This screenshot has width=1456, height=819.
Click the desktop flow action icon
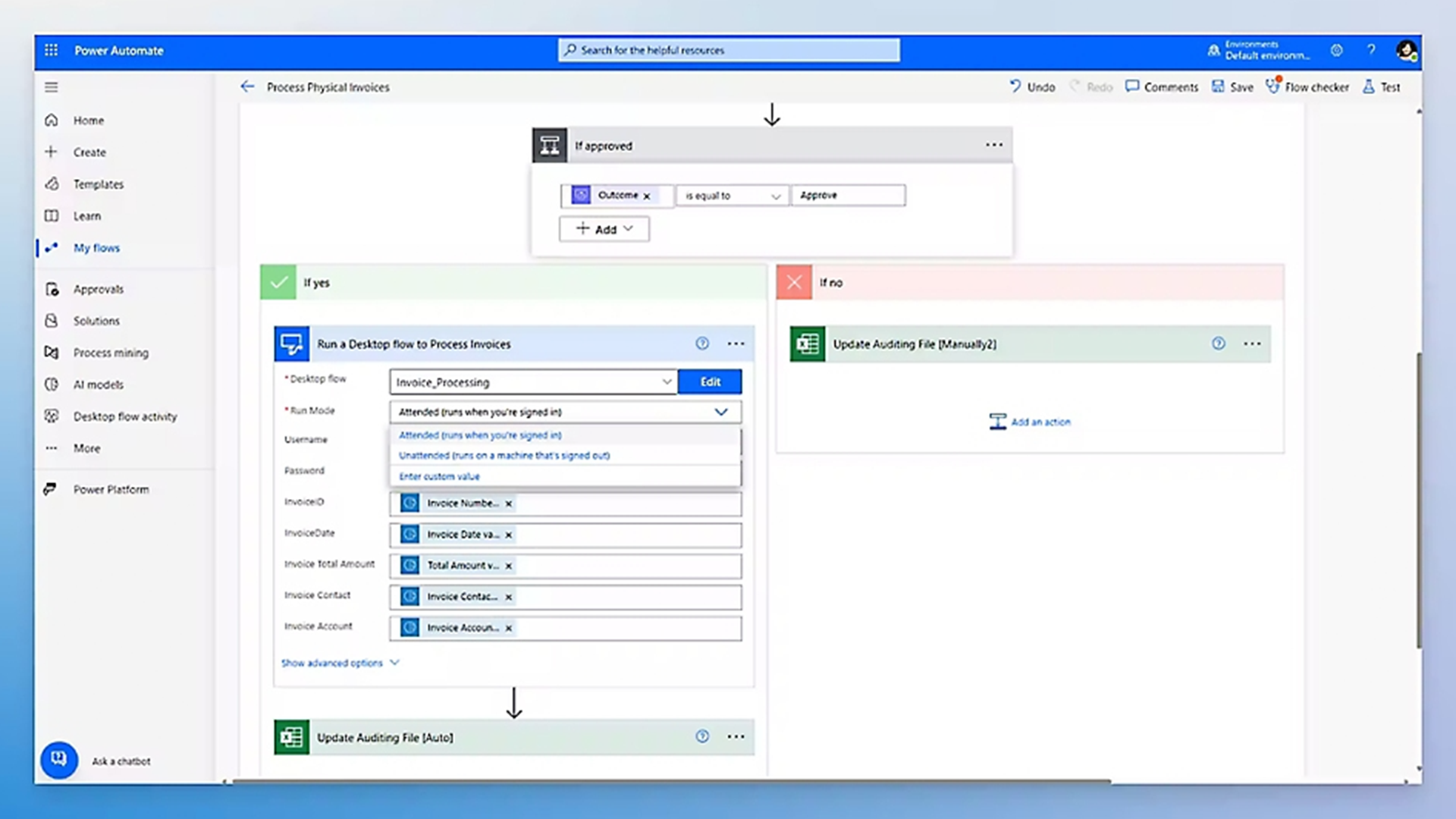292,344
